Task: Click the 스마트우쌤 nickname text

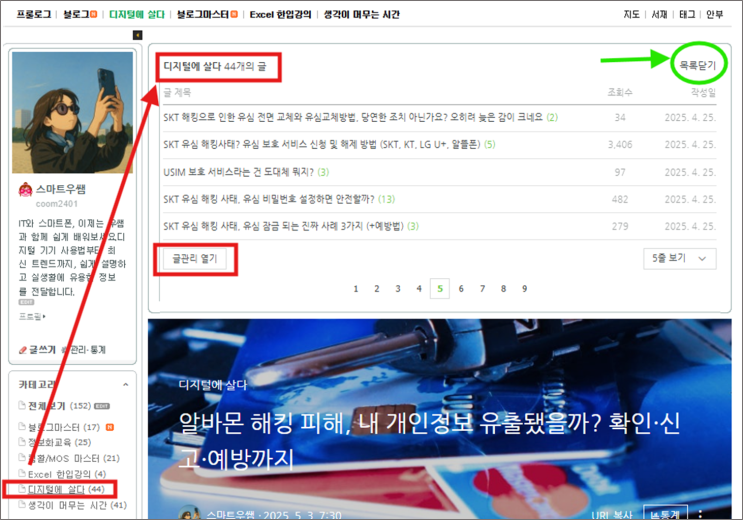Action: (61, 190)
